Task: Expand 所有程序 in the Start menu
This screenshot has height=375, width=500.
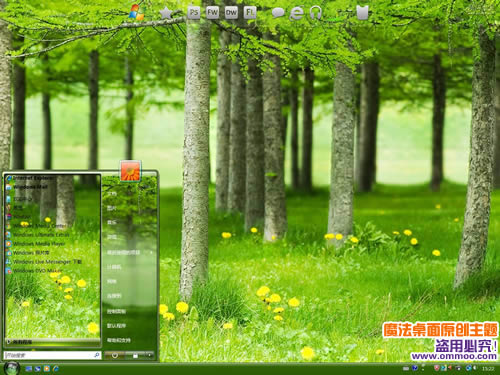Action: (x=53, y=342)
